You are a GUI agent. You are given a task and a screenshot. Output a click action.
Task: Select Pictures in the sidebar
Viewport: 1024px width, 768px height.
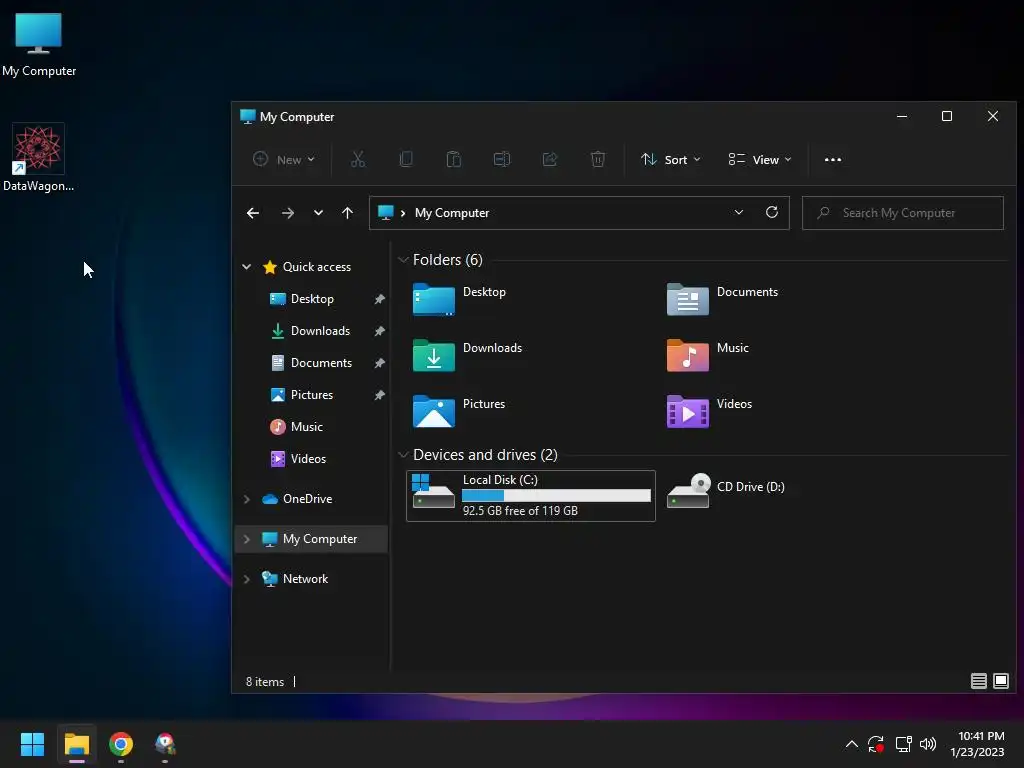[x=312, y=394]
